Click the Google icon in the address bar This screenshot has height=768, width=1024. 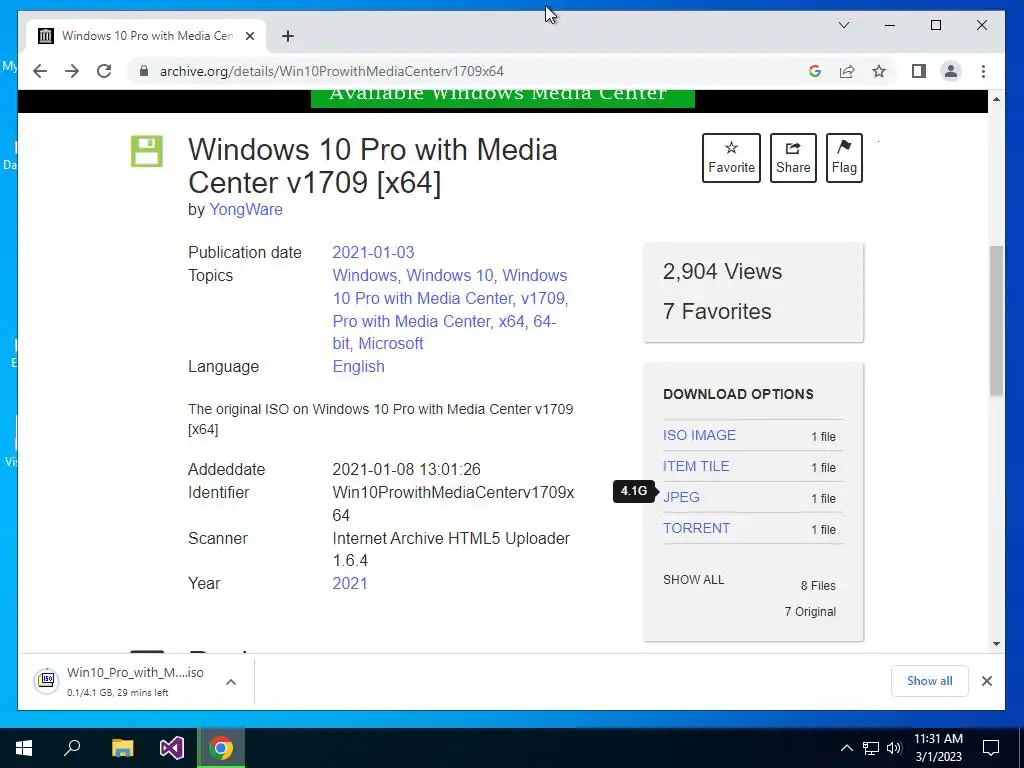click(x=814, y=71)
